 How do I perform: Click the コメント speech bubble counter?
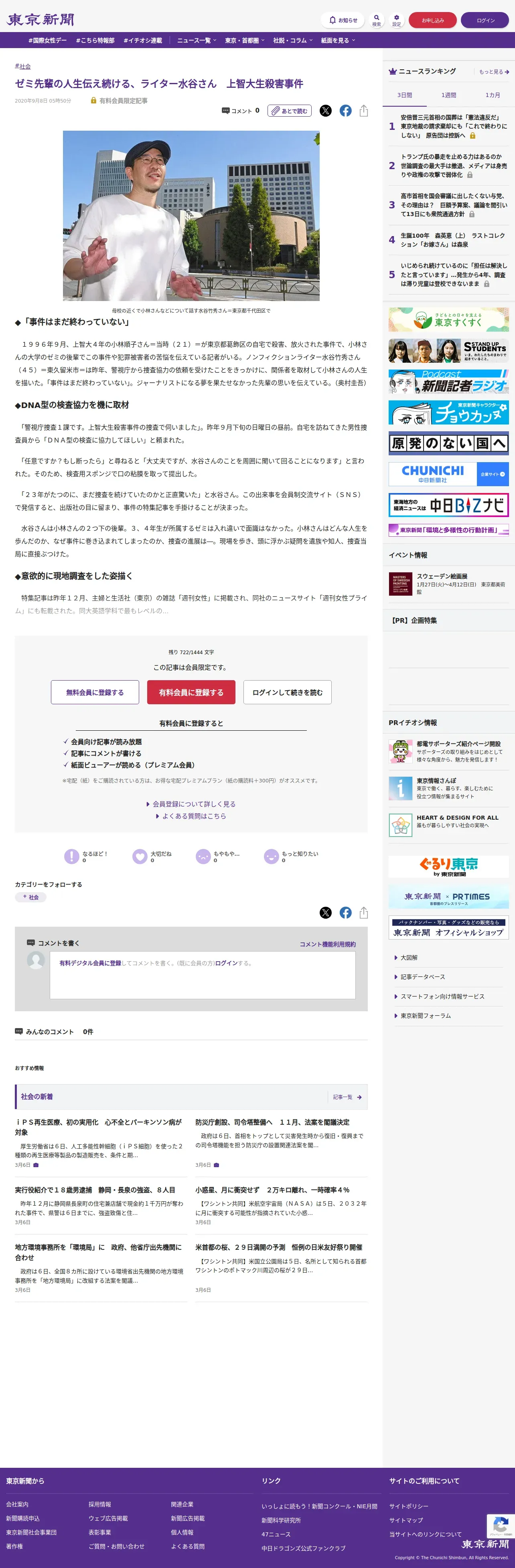(x=241, y=111)
